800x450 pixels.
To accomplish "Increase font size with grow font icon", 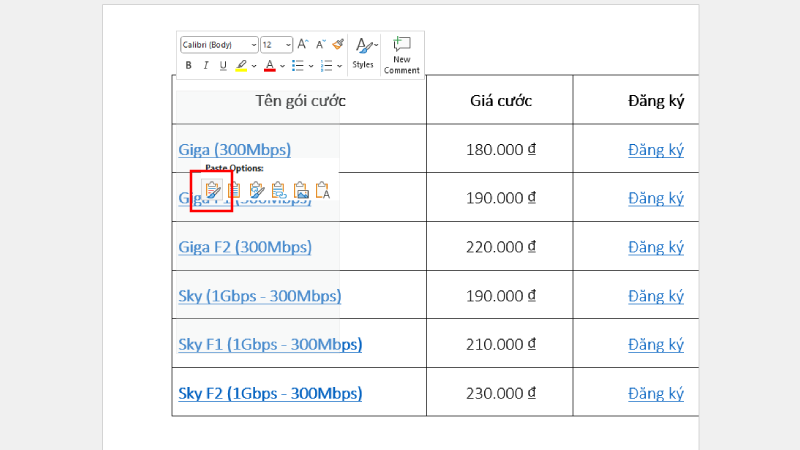I will (x=303, y=44).
